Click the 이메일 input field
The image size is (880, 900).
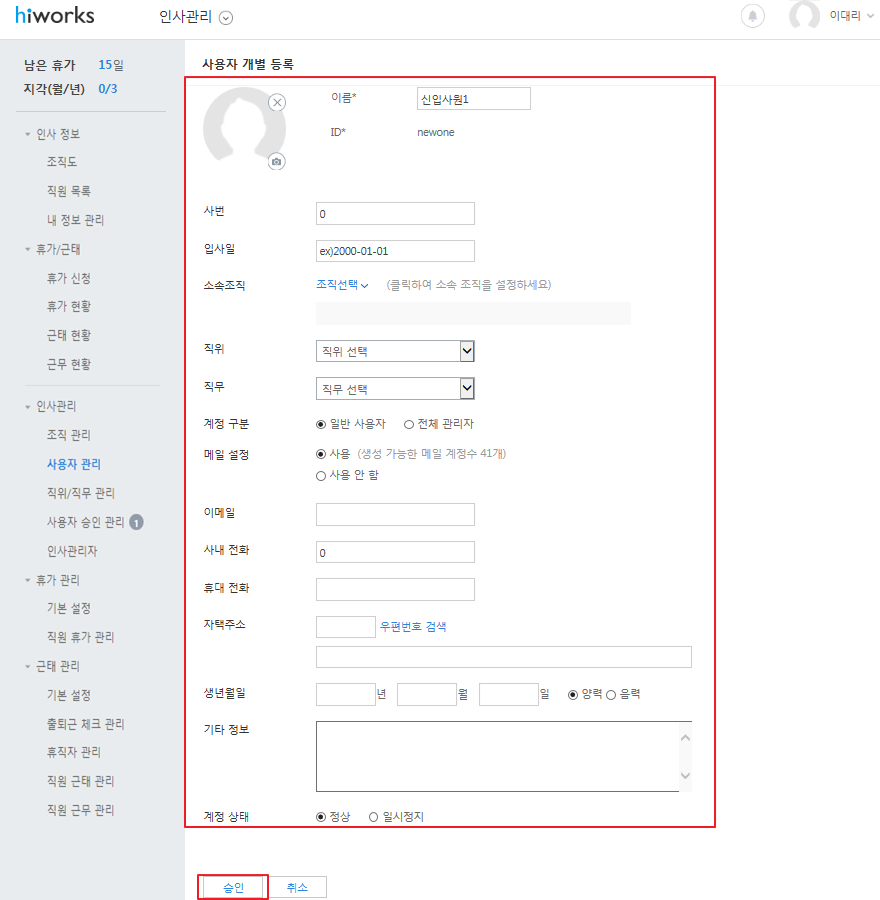click(x=395, y=514)
